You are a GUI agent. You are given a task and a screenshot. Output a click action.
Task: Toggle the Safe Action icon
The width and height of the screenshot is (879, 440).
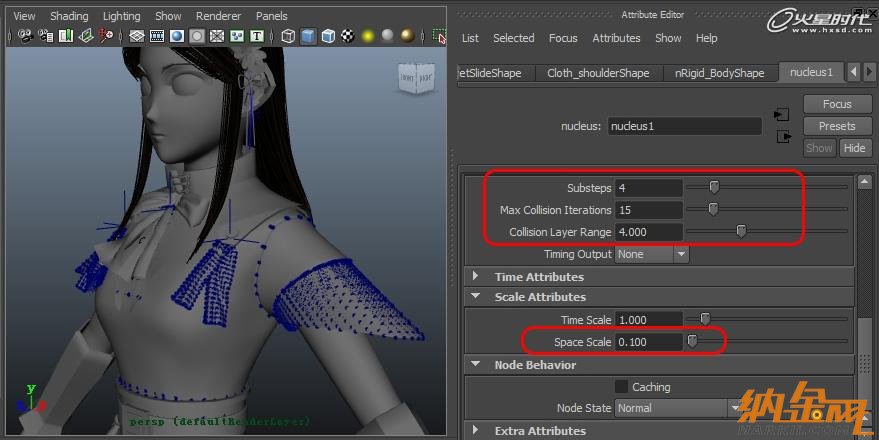click(237, 36)
